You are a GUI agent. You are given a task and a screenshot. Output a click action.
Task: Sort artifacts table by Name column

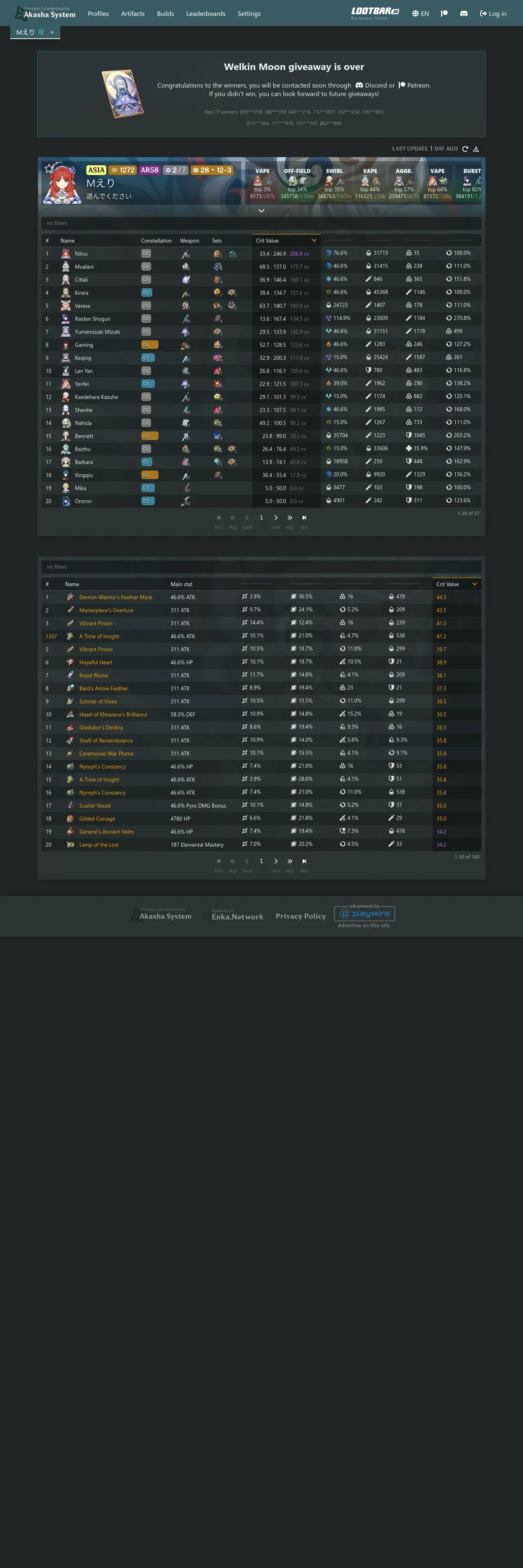(x=72, y=585)
